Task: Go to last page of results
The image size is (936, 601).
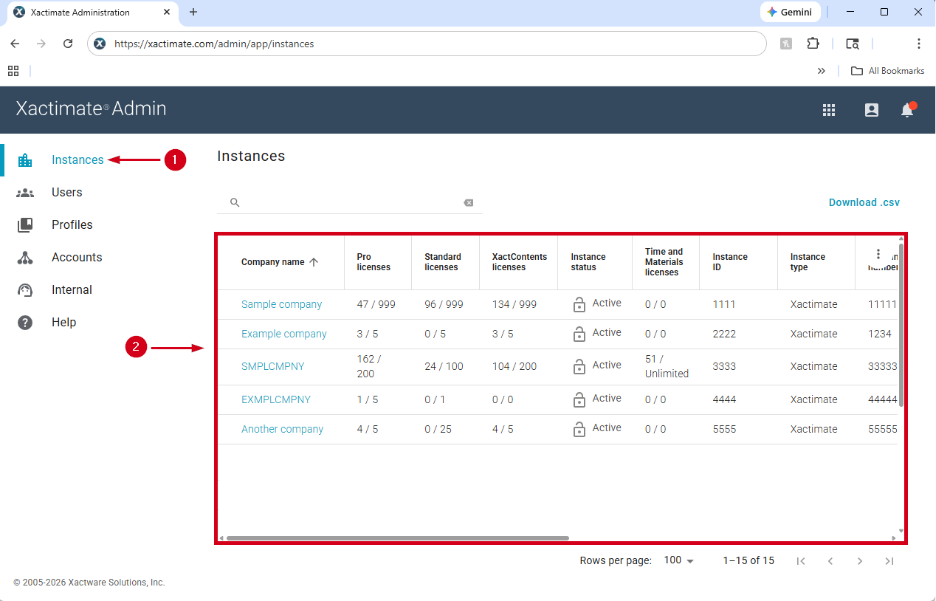Action: [889, 561]
